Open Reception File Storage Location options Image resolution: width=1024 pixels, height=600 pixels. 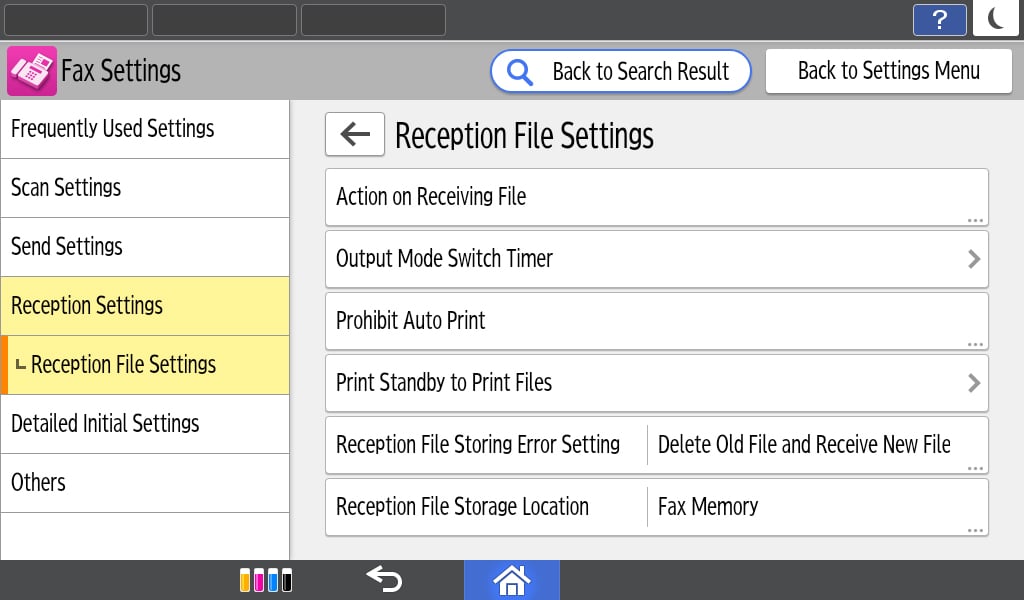click(656, 507)
